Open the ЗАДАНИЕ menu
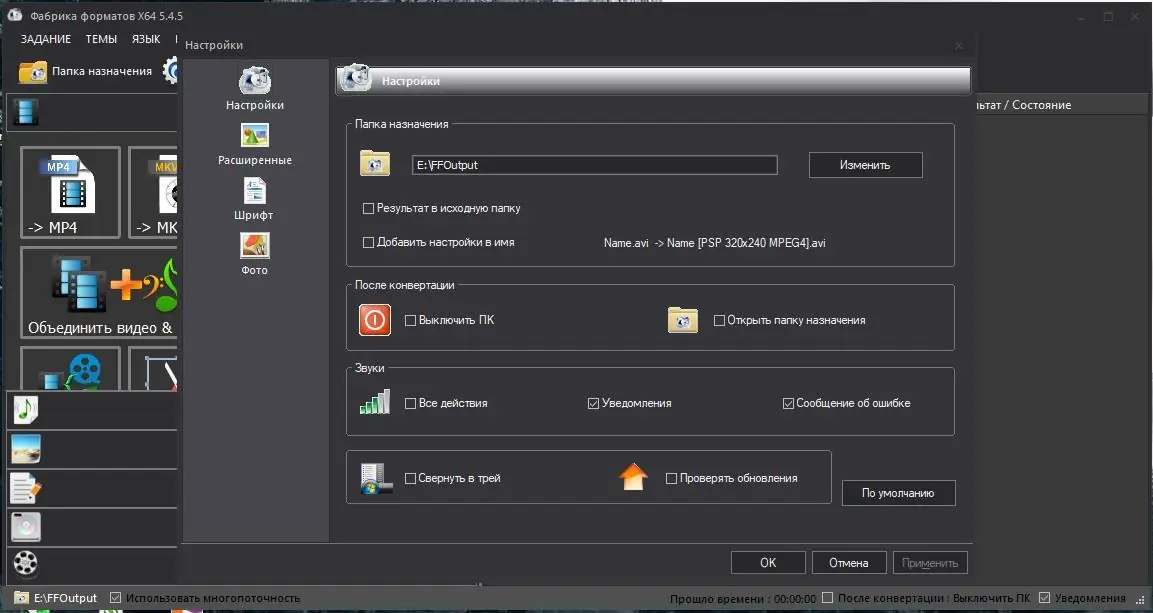The image size is (1153, 613). click(46, 39)
